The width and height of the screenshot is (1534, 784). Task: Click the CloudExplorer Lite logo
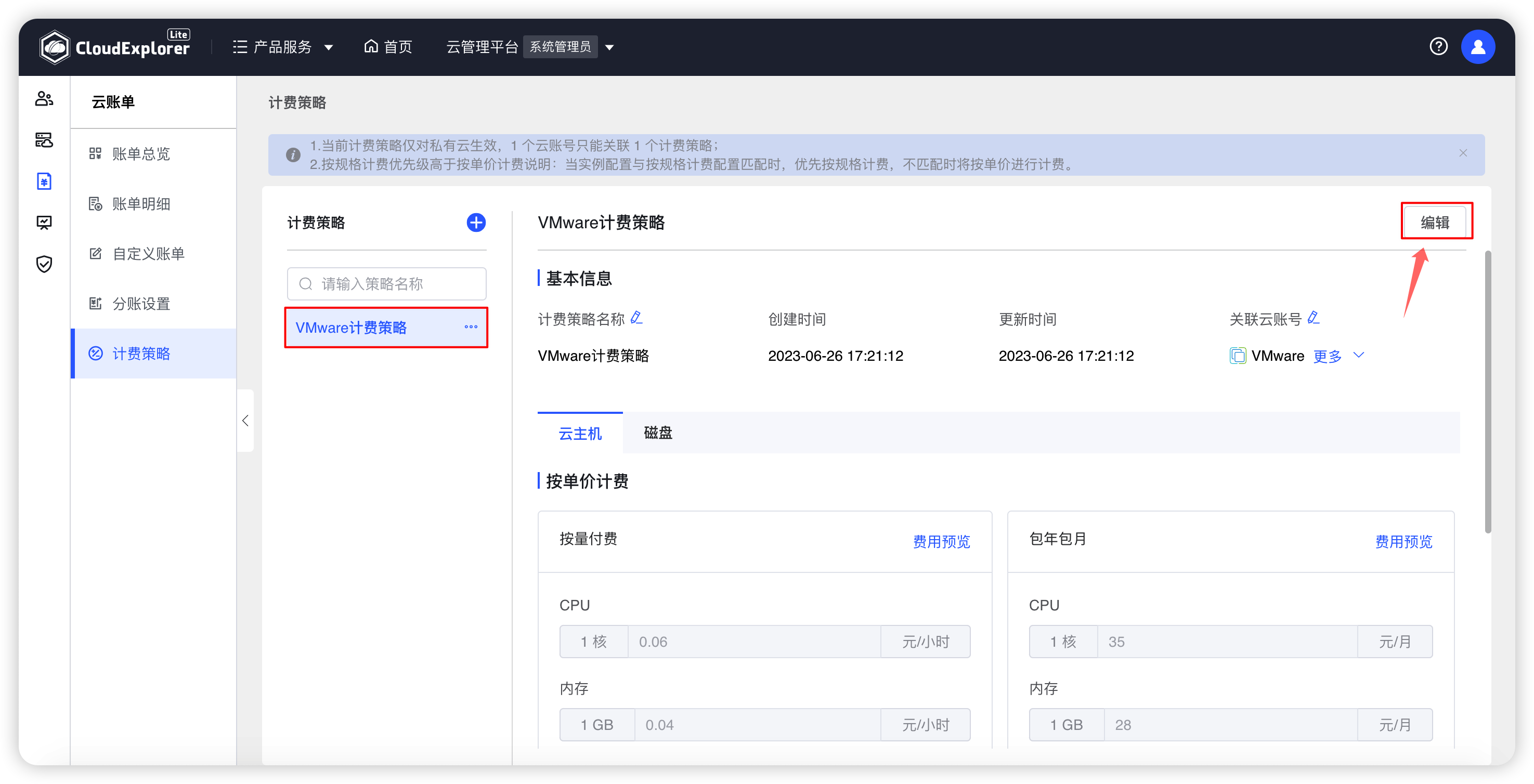(115, 46)
